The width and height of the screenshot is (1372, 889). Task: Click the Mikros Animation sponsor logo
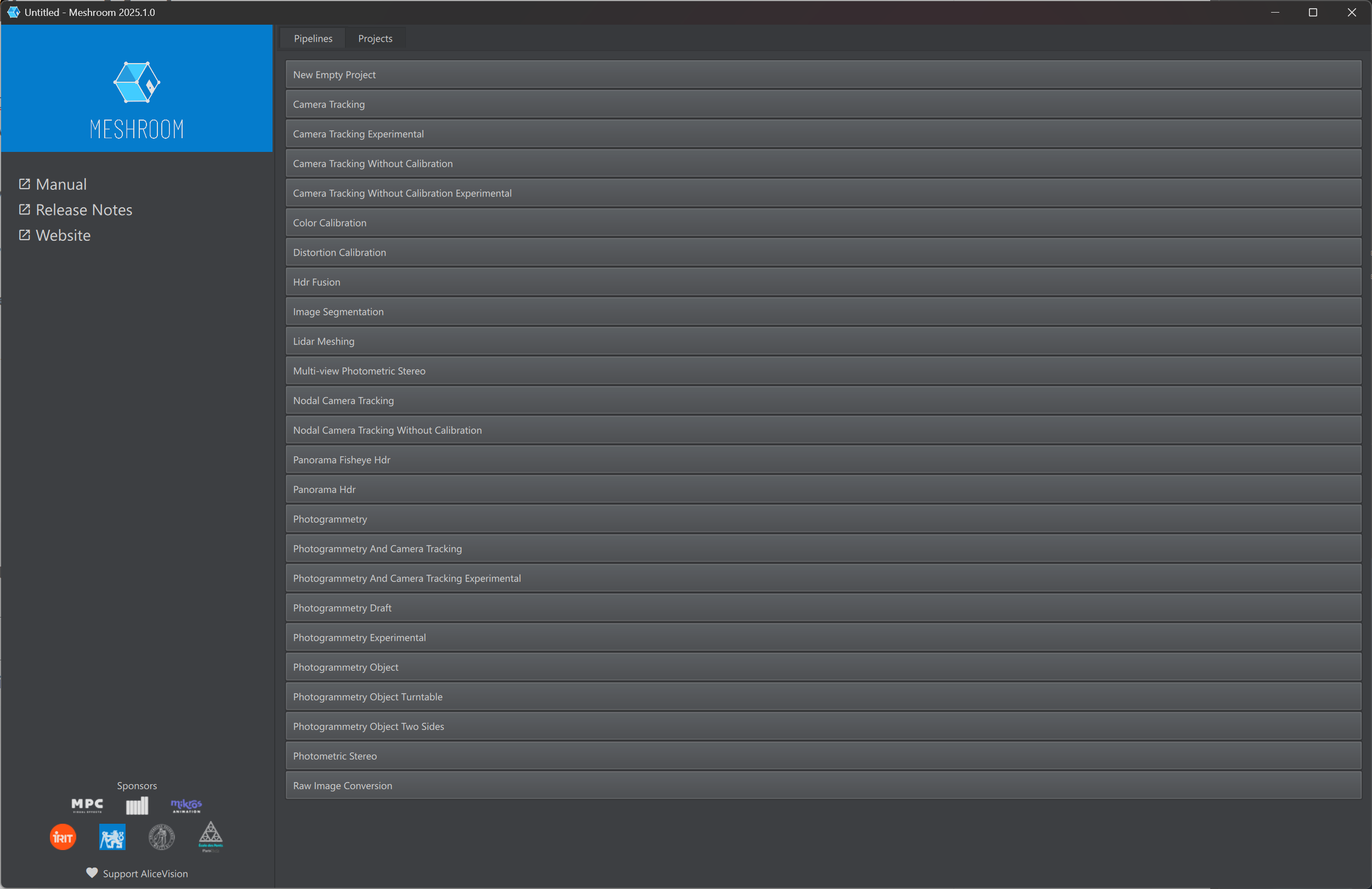[x=186, y=805]
